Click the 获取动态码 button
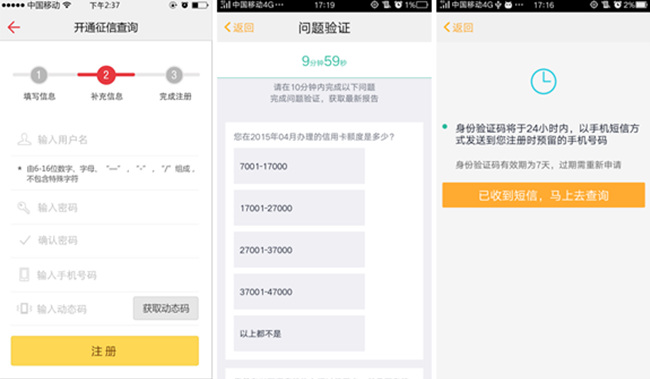Viewport: 650px width, 379px height. 166,308
